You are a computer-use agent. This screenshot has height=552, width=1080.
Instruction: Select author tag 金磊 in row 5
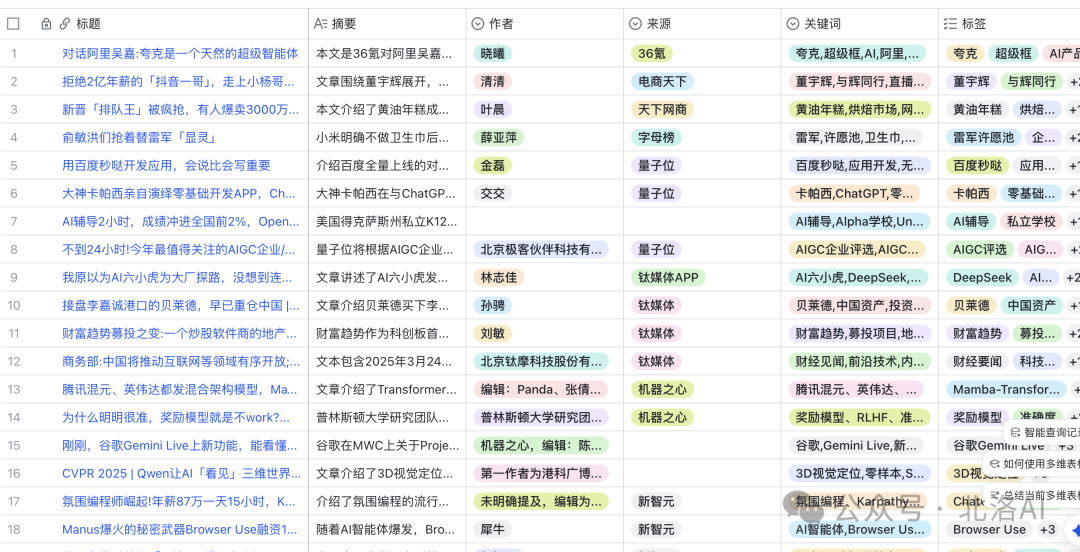pyautogui.click(x=492, y=165)
